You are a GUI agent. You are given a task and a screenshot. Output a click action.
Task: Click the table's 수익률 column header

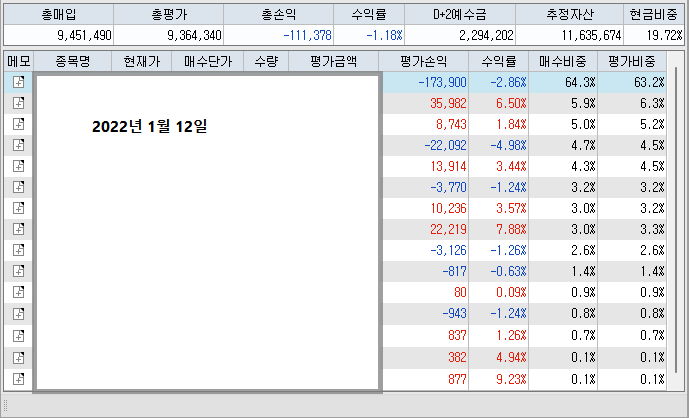[499, 61]
